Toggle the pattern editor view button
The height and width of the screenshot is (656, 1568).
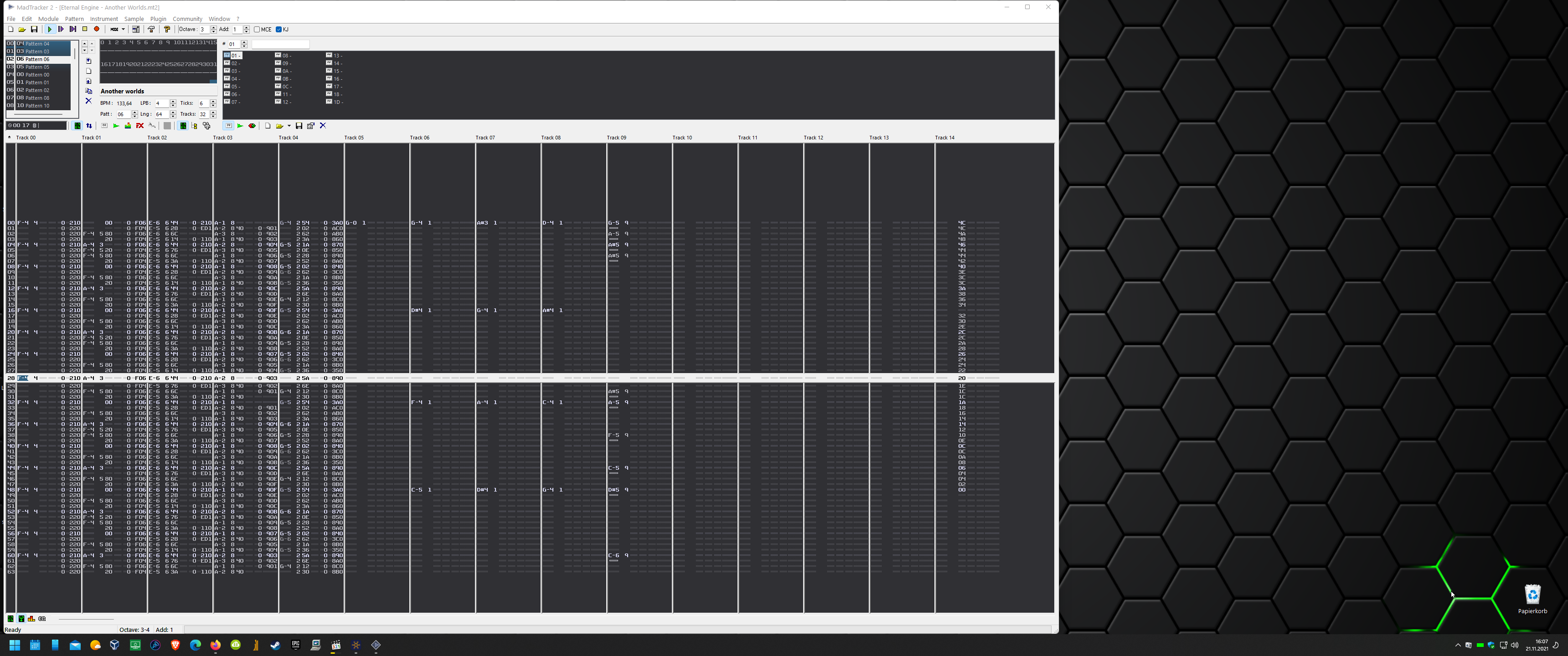pos(77,126)
